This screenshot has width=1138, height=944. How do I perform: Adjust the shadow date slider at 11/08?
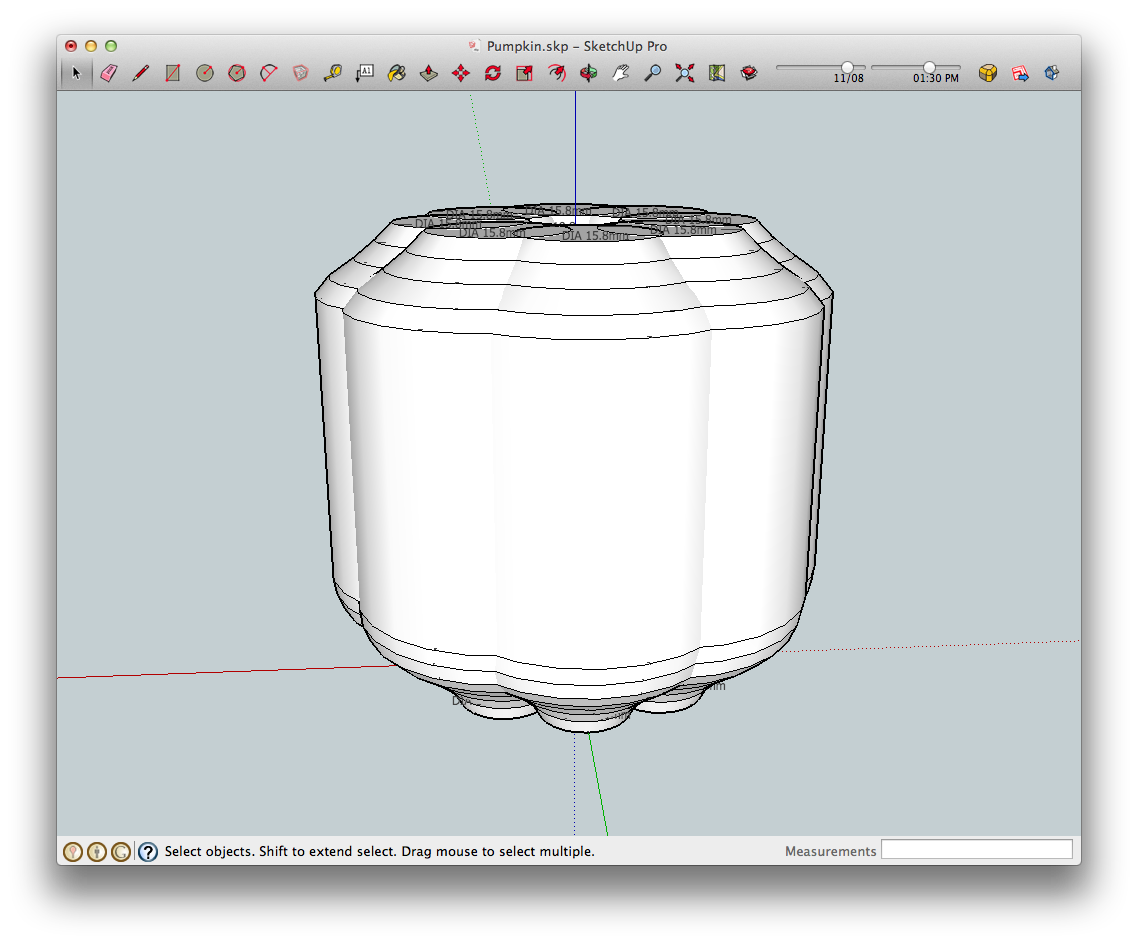click(849, 66)
